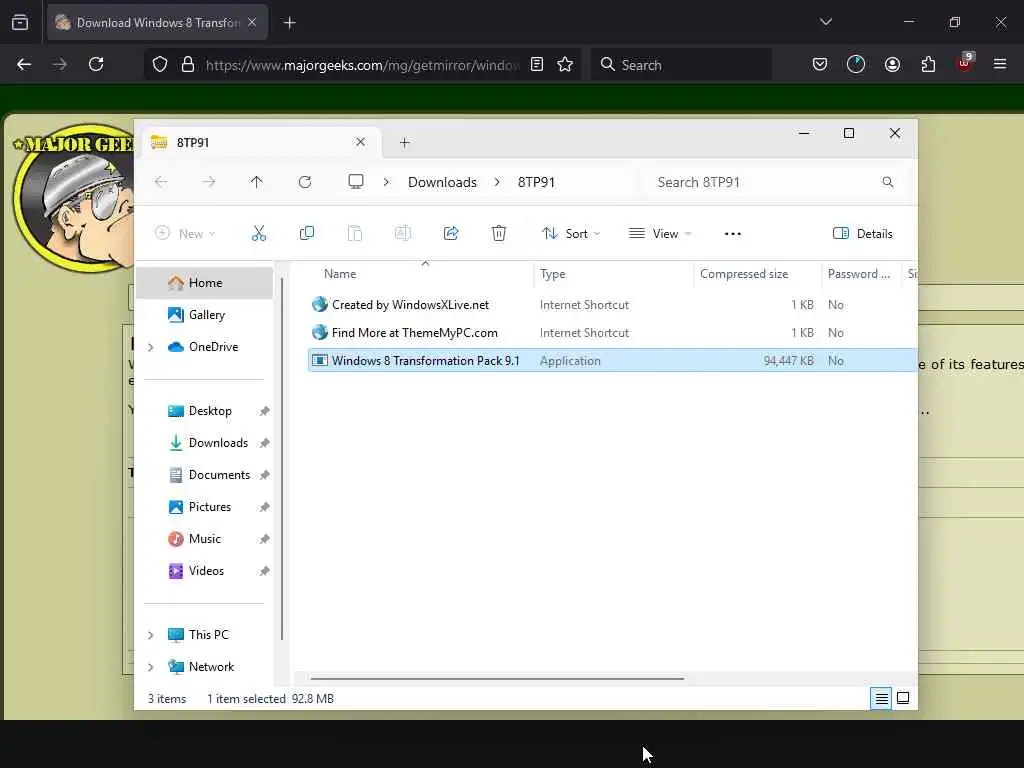Refresh the Explorer folder view
Viewport: 1024px width, 768px height.
click(x=305, y=182)
